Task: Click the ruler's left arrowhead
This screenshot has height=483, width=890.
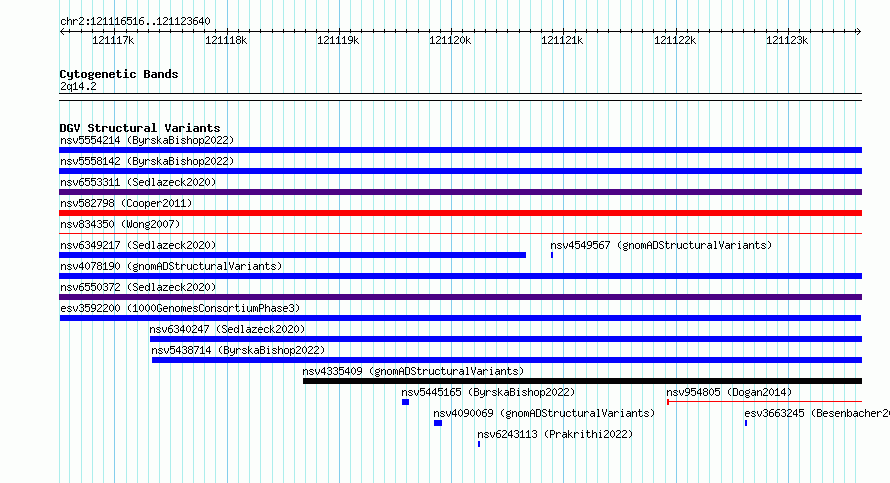Action: point(62,32)
